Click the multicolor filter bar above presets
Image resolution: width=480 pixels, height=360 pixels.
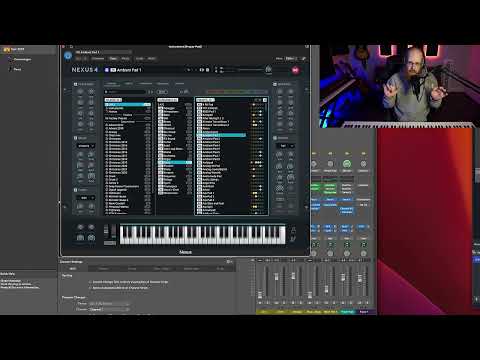237,92
